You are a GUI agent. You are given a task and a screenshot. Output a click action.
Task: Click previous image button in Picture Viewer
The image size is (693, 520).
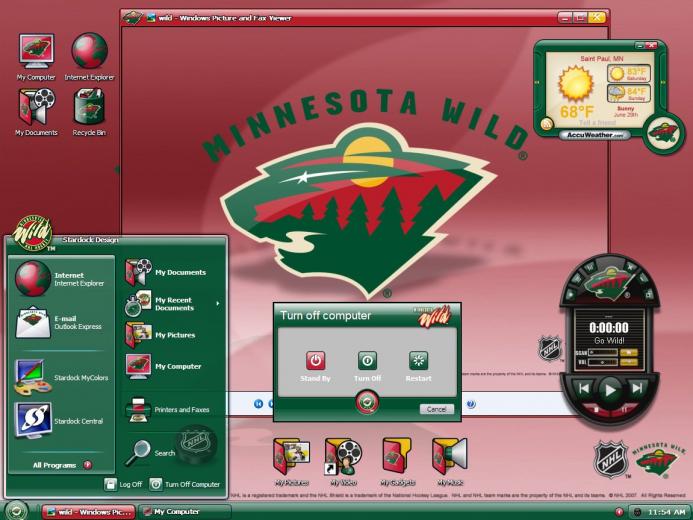pyautogui.click(x=259, y=403)
